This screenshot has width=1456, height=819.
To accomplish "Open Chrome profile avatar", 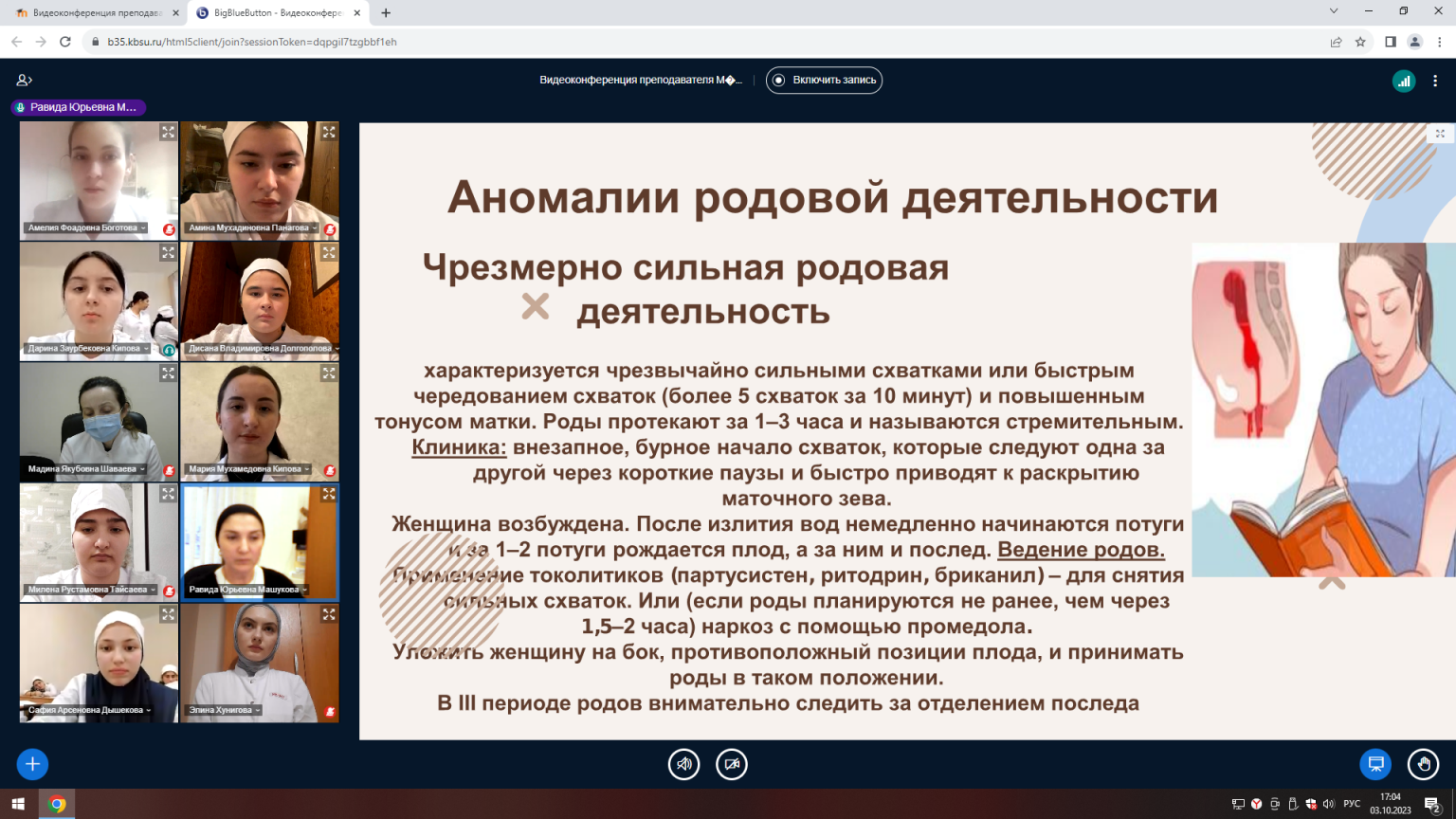I will (1415, 42).
